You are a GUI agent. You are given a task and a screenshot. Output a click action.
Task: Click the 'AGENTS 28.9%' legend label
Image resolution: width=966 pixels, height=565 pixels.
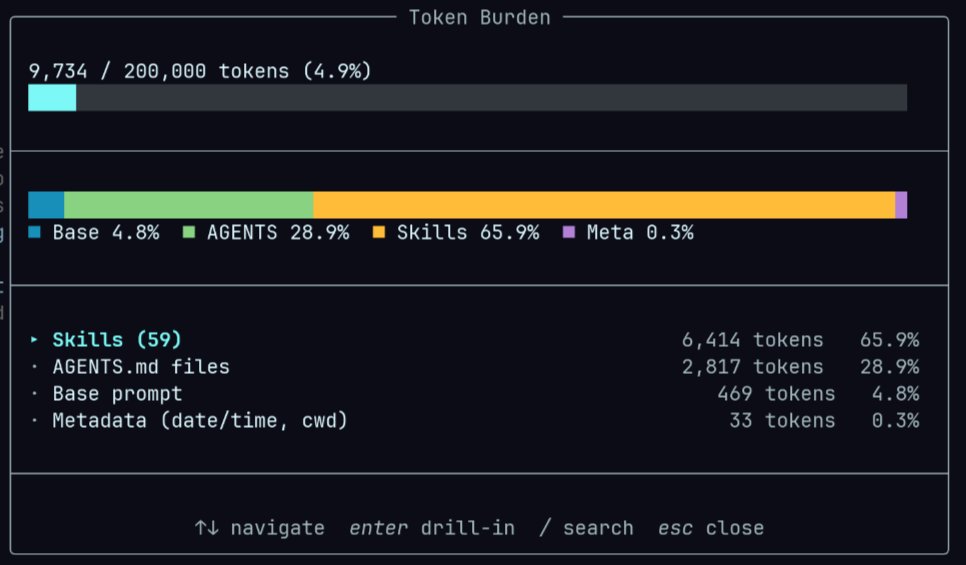pyautogui.click(x=278, y=233)
